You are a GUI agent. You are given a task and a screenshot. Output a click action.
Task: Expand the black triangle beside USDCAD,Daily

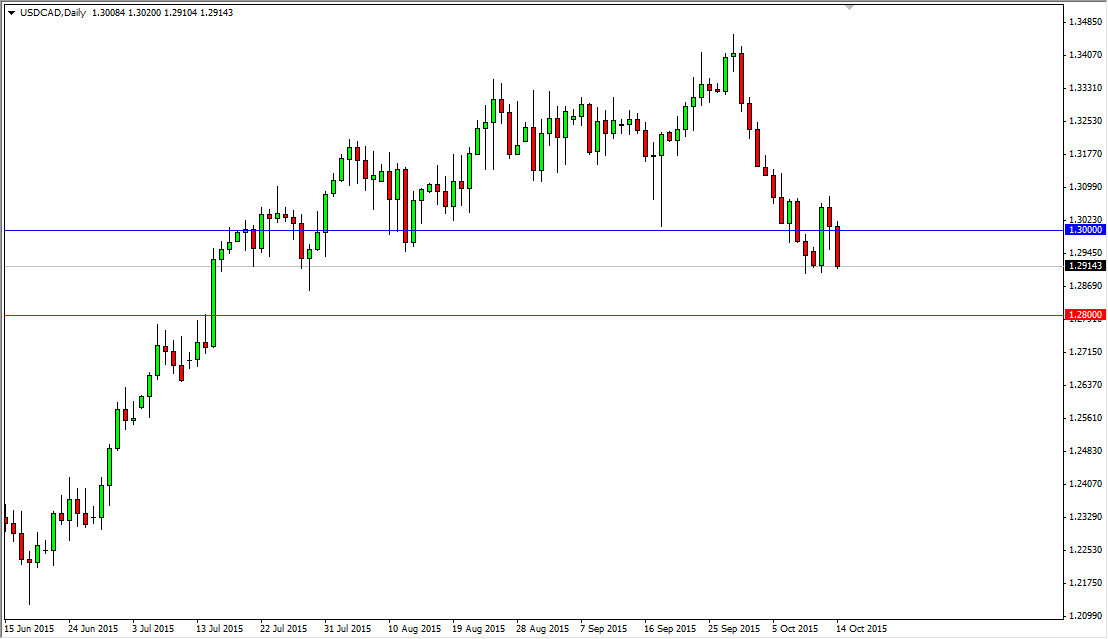pyautogui.click(x=10, y=14)
